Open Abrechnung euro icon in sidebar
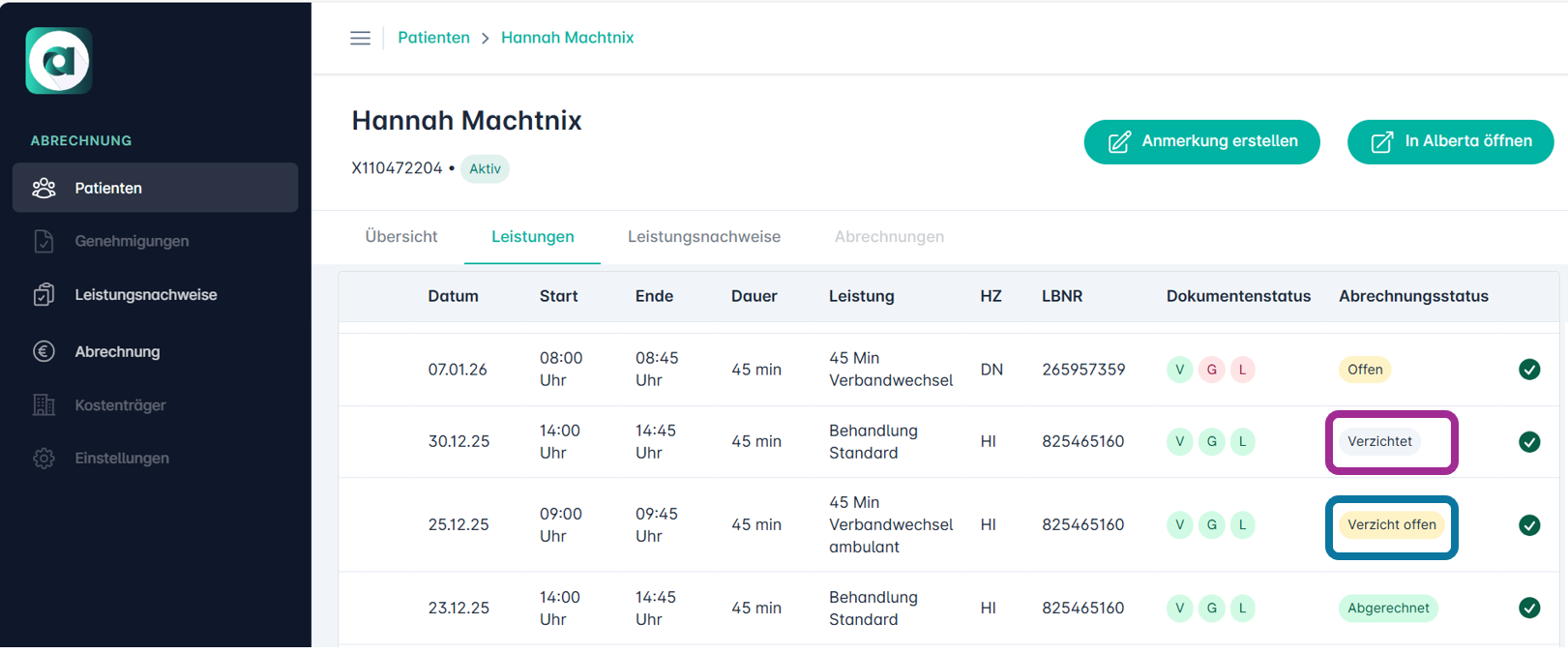 click(44, 351)
